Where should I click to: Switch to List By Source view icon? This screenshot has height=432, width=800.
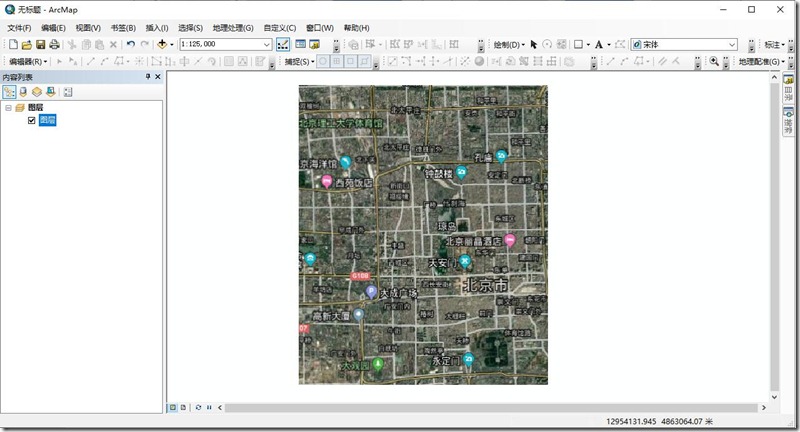[23, 92]
